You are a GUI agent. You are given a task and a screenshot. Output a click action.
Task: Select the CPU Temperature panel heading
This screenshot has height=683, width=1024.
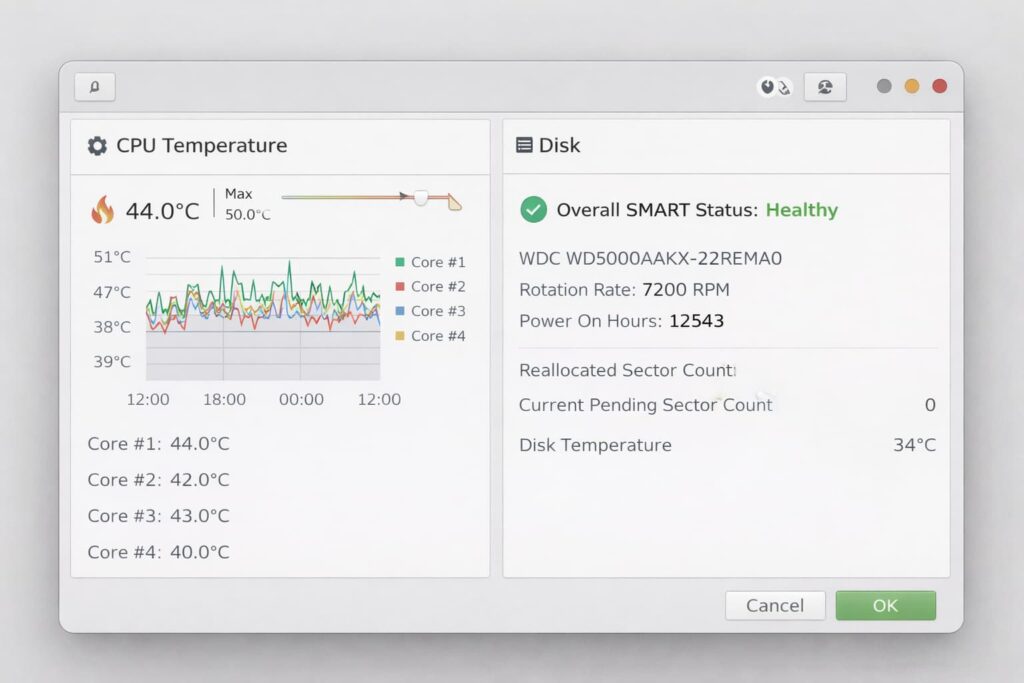(x=201, y=146)
